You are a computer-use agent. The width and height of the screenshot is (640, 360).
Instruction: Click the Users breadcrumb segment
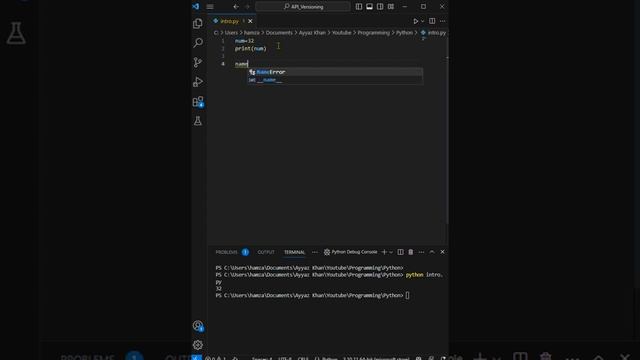coord(231,33)
